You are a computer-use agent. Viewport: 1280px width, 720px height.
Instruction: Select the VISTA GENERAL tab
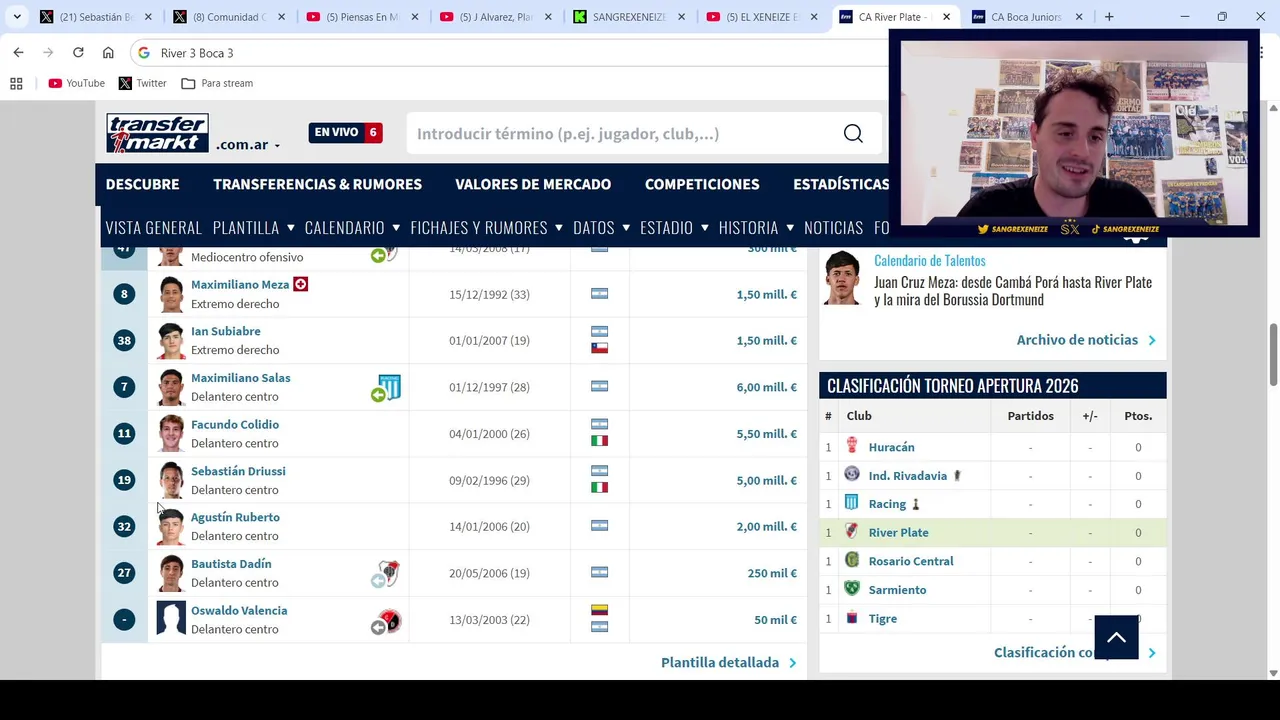coord(154,228)
